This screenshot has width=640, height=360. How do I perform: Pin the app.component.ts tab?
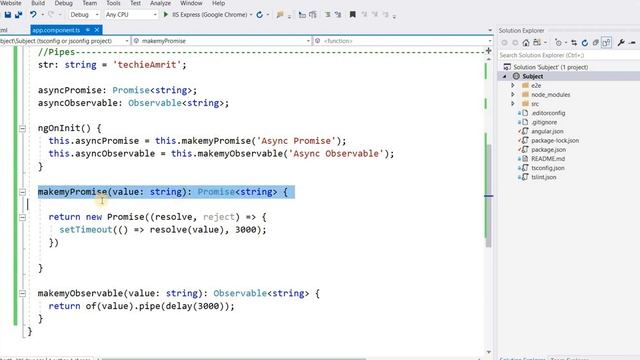88,30
